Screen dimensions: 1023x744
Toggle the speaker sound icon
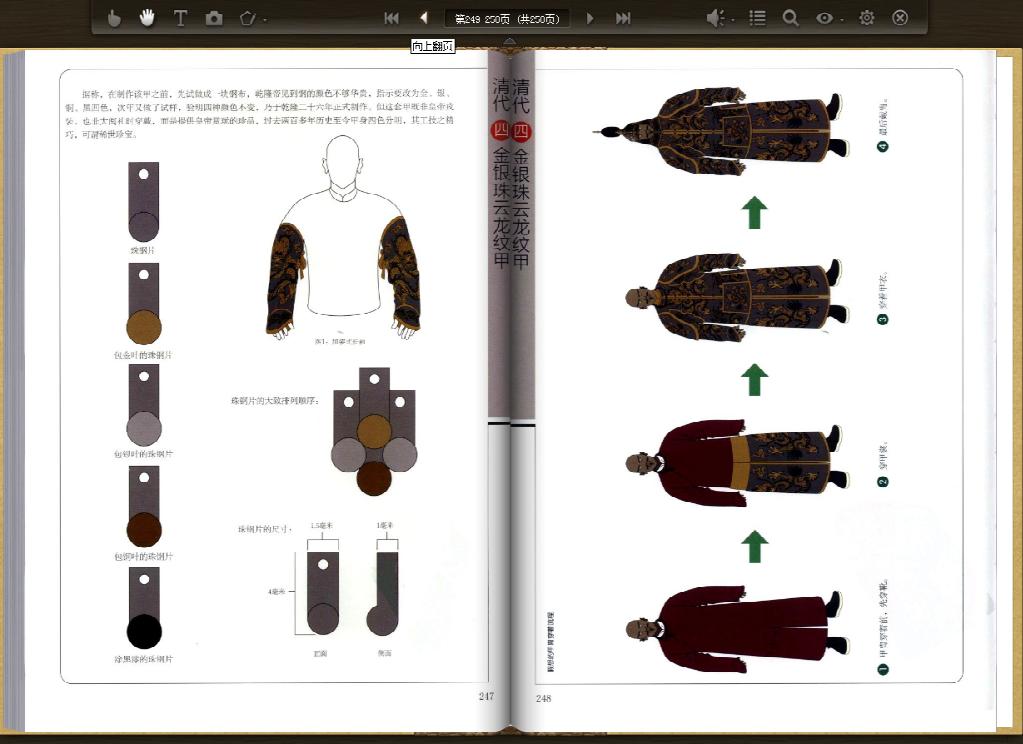[x=715, y=18]
